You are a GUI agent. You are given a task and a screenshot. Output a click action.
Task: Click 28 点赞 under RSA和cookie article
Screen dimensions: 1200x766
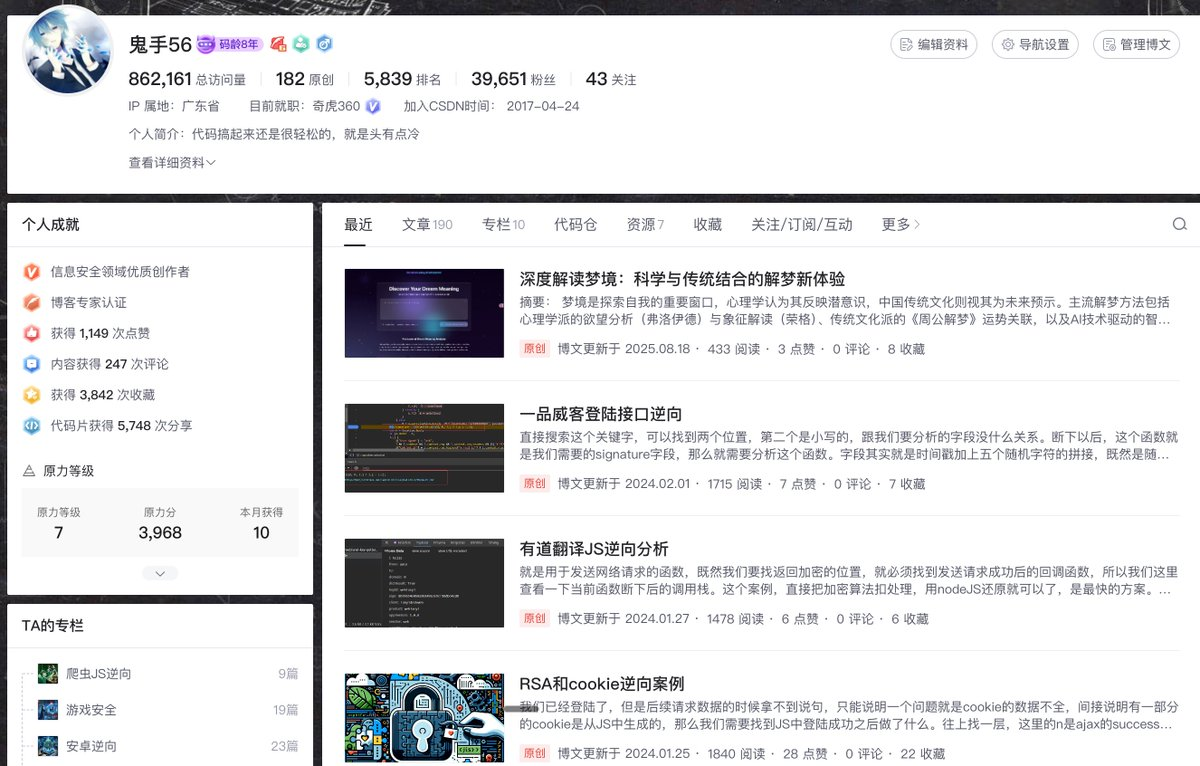[x=804, y=753]
